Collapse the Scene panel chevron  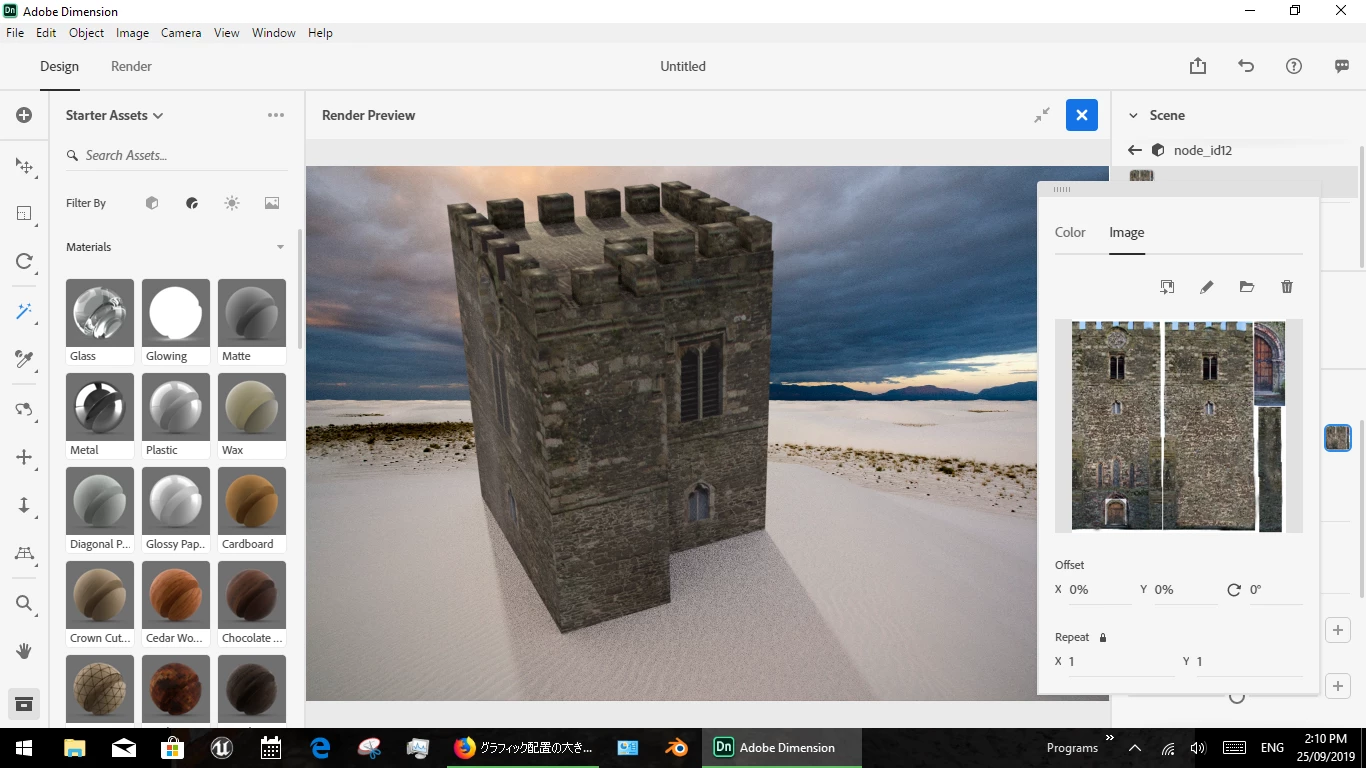[1133, 116]
